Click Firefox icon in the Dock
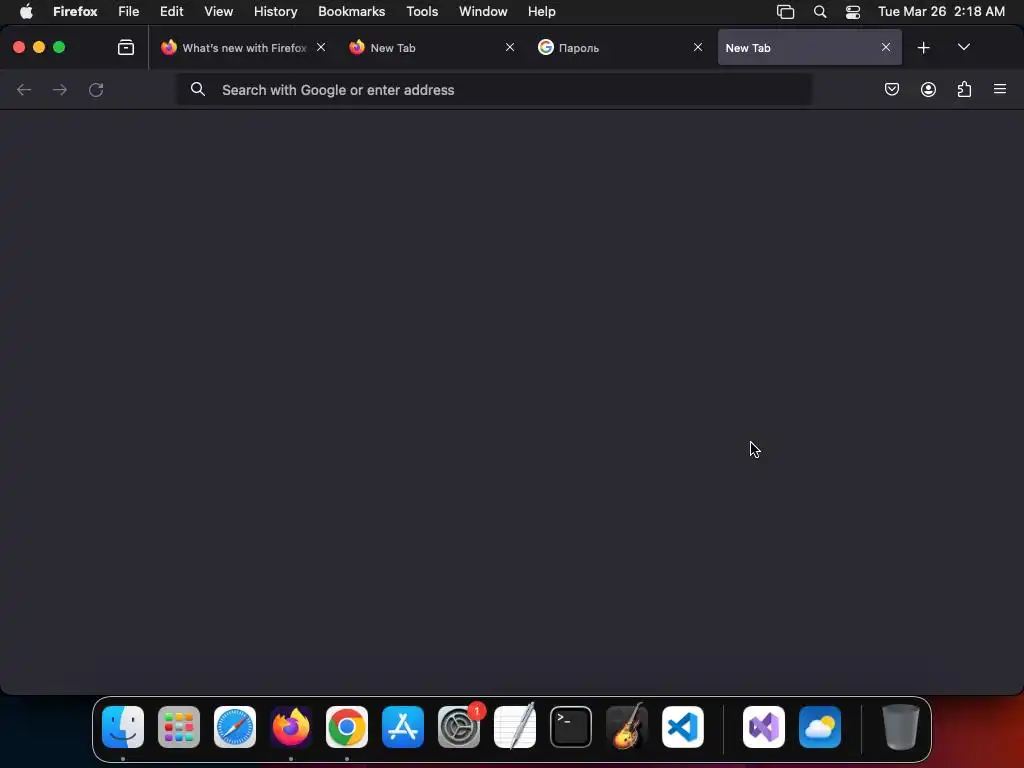Viewport: 1024px width, 768px height. point(291,727)
